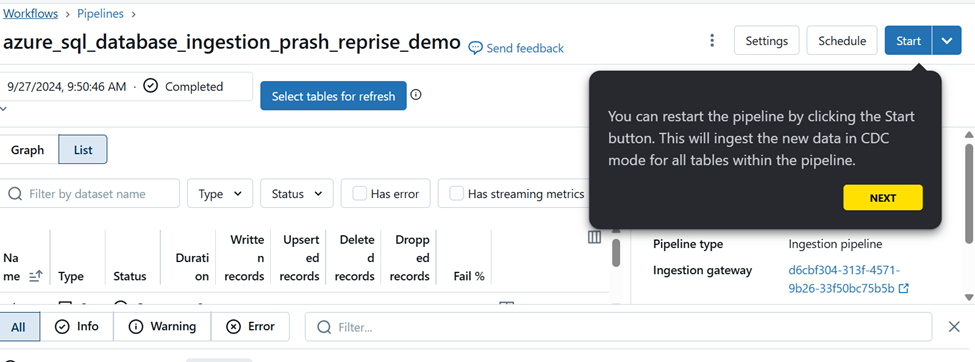Open the Workflows breadcrumb link
The width and height of the screenshot is (975, 362).
coord(30,13)
